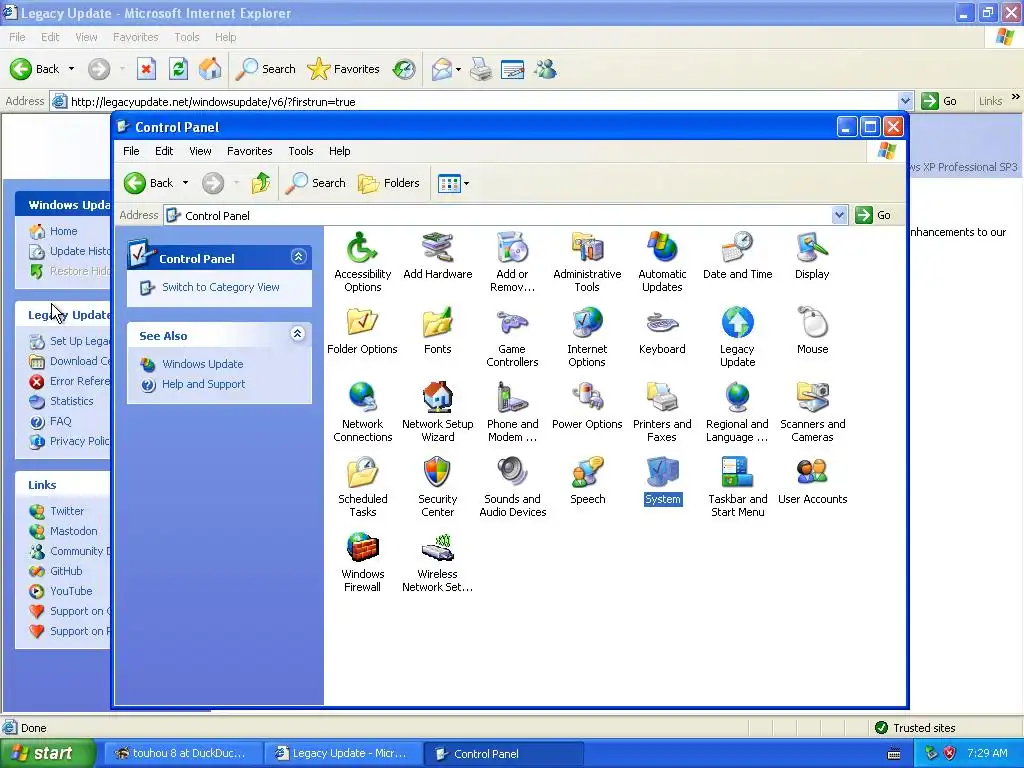This screenshot has height=768, width=1024.
Task: Click Go button in Control Panel address bar
Action: 873,215
